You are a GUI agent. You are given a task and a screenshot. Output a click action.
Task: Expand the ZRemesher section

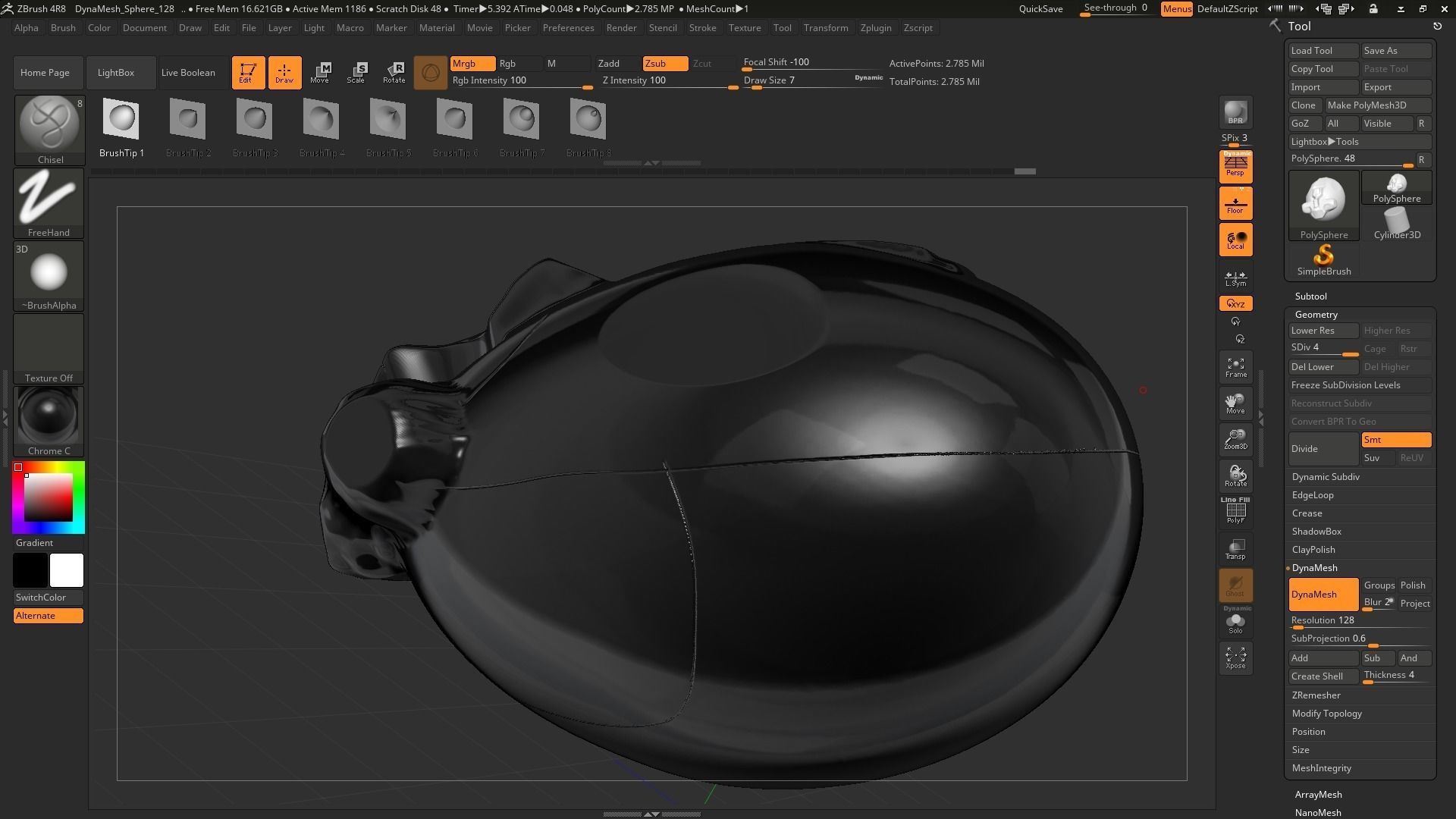(x=1316, y=695)
